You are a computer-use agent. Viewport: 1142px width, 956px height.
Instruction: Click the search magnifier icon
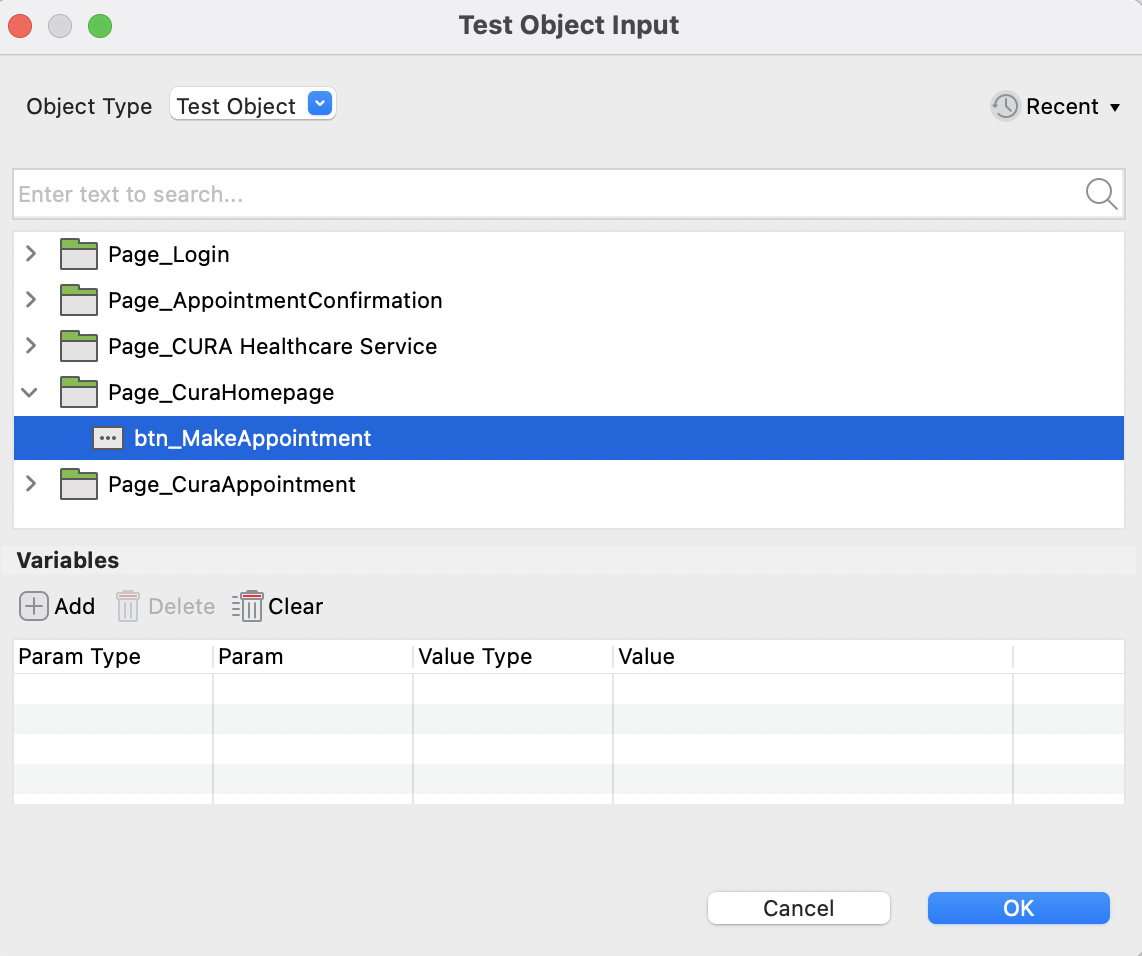point(1100,194)
